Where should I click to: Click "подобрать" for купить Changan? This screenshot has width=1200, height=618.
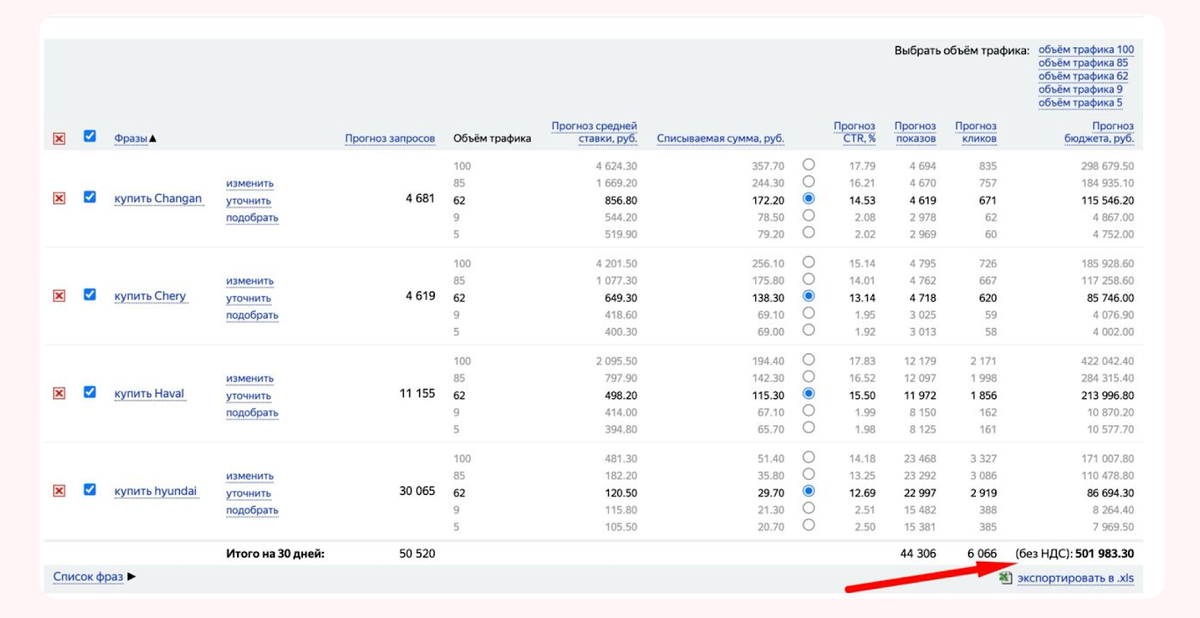tap(252, 217)
